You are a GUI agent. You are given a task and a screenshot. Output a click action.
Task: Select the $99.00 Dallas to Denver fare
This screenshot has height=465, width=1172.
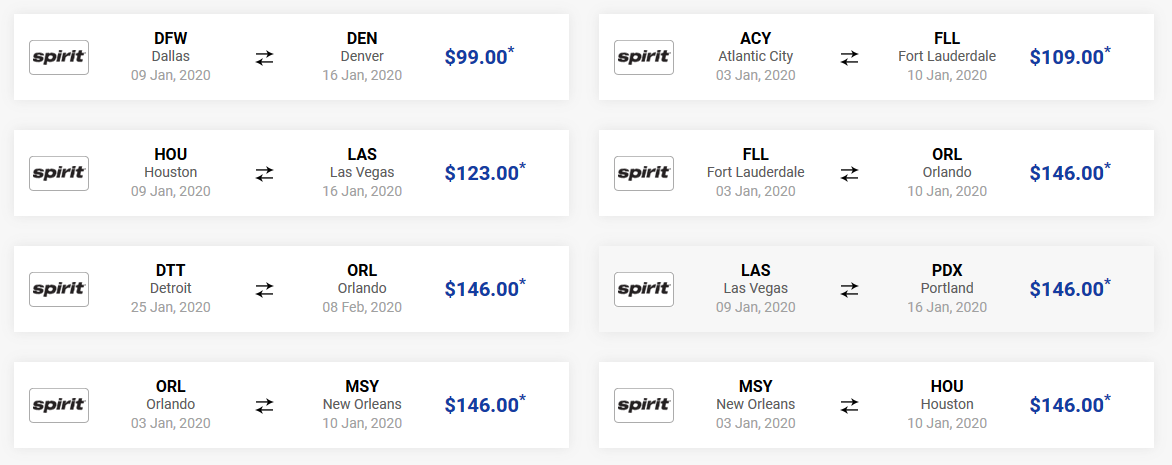point(479,56)
